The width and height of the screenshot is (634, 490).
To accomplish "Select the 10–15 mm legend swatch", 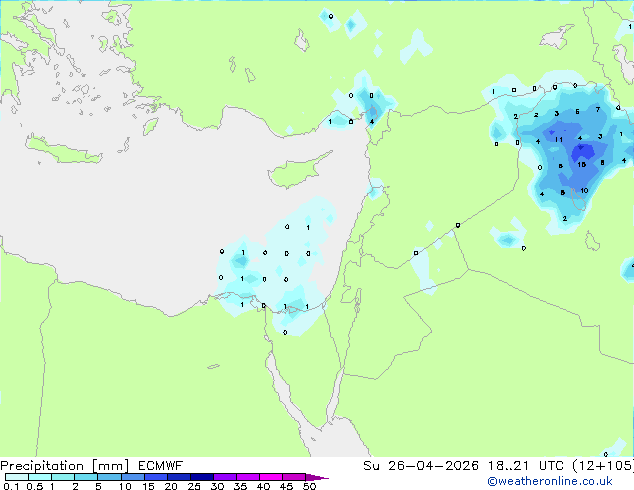I will [x=133, y=477].
